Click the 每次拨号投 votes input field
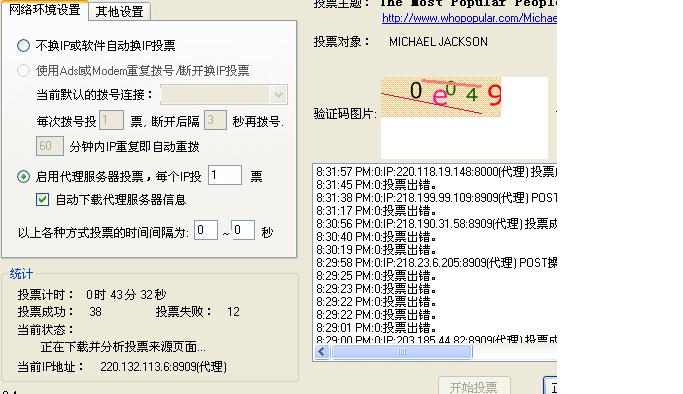The image size is (683, 394). (x=112, y=120)
